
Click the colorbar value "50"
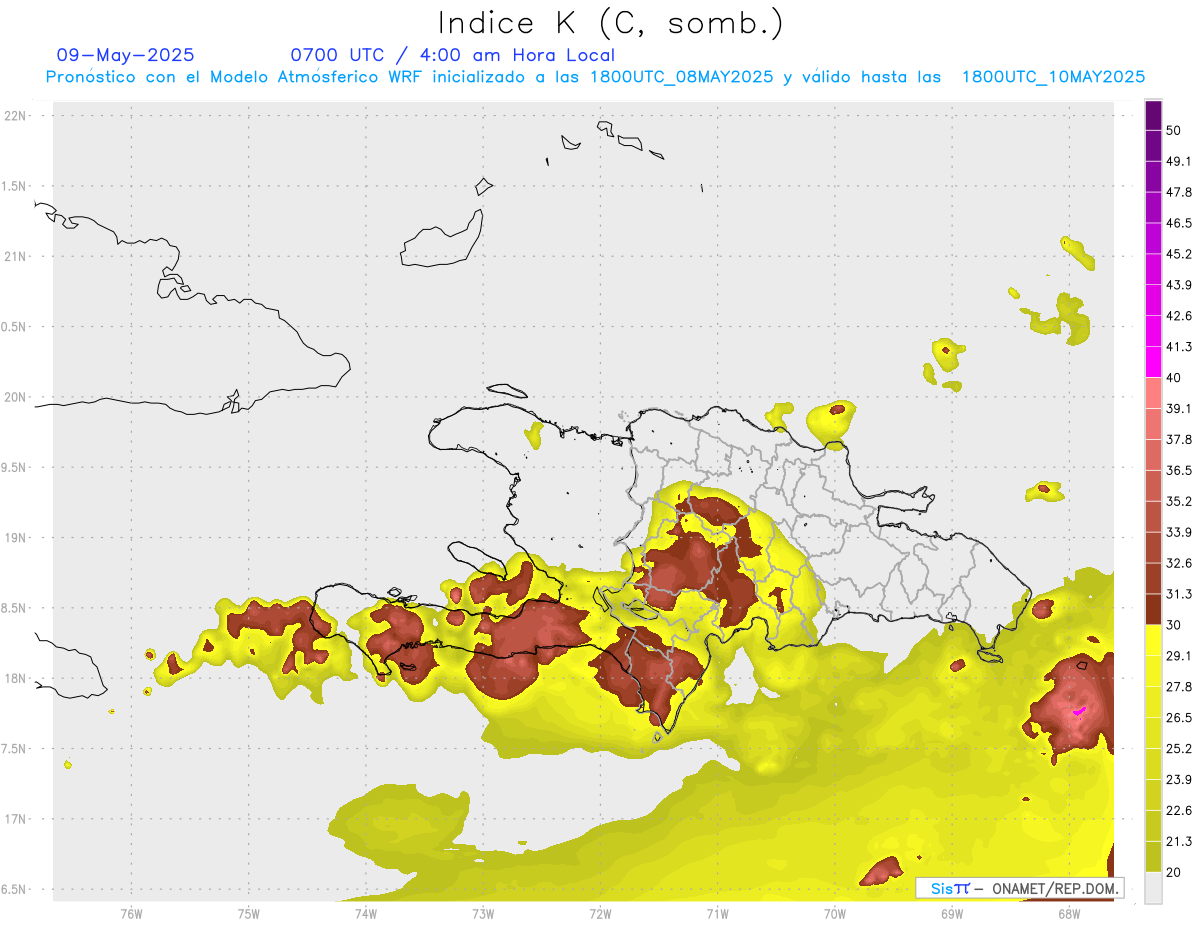tap(1174, 131)
